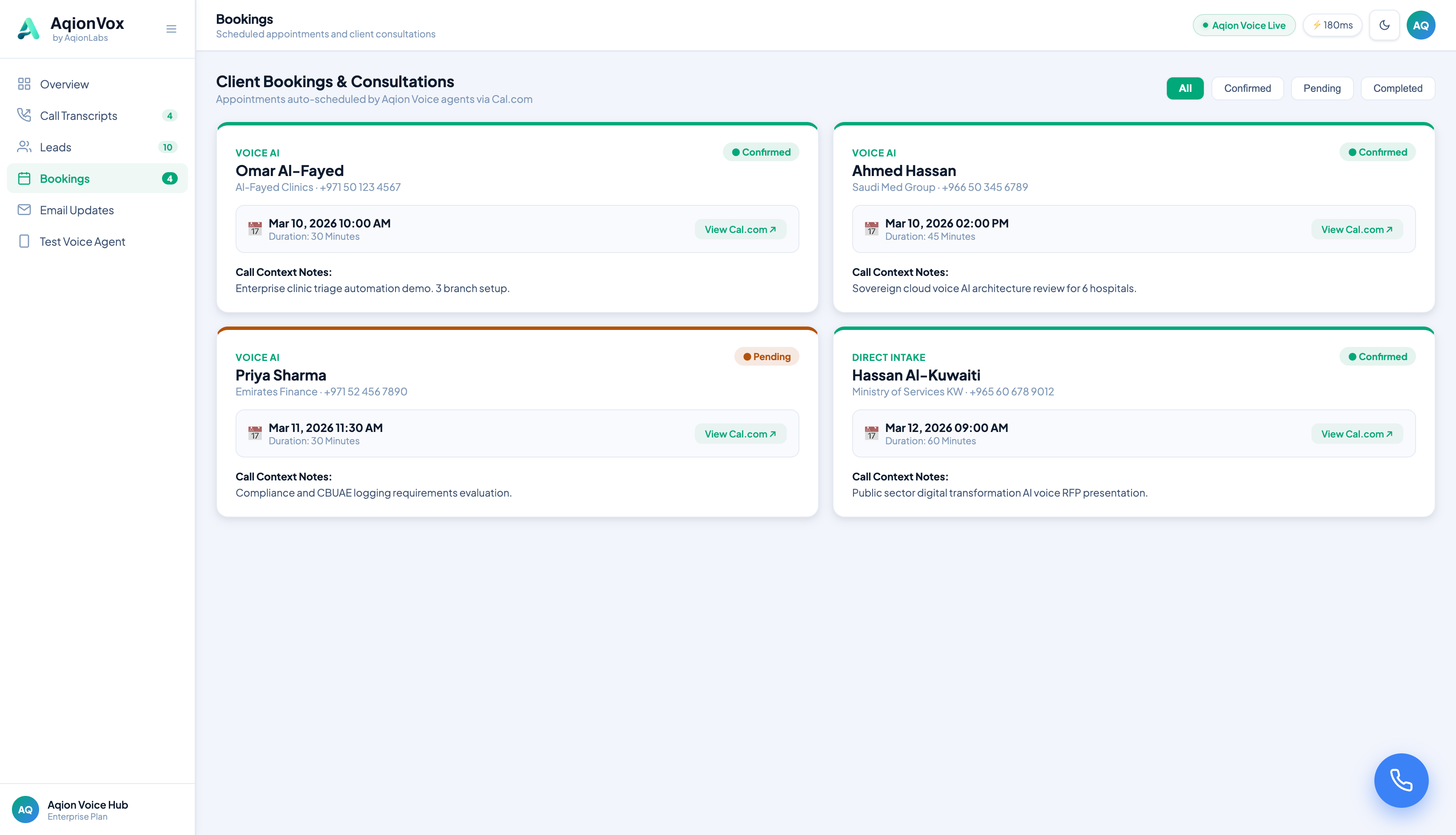This screenshot has height=835, width=1456.
Task: Go to Call Transcripts in the sidebar
Action: pos(97,116)
